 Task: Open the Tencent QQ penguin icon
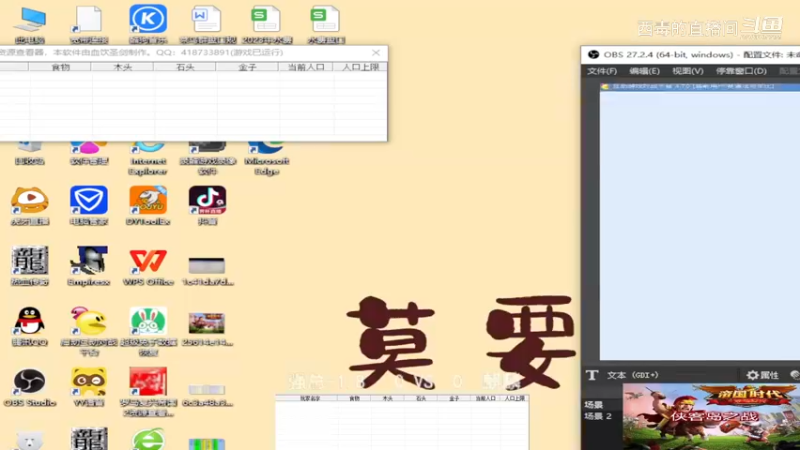30,321
